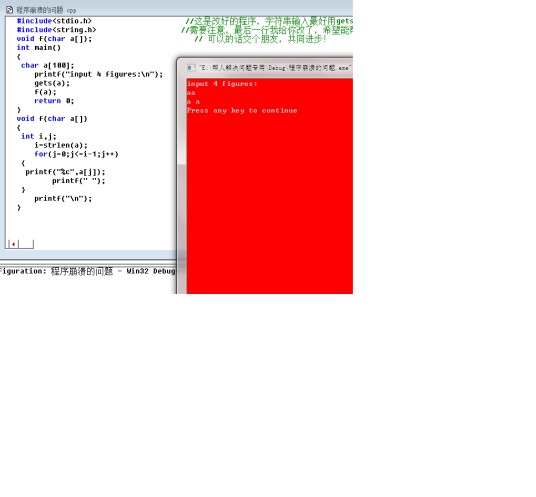Place cursor on the #include<stdio.h> line

tap(54, 21)
